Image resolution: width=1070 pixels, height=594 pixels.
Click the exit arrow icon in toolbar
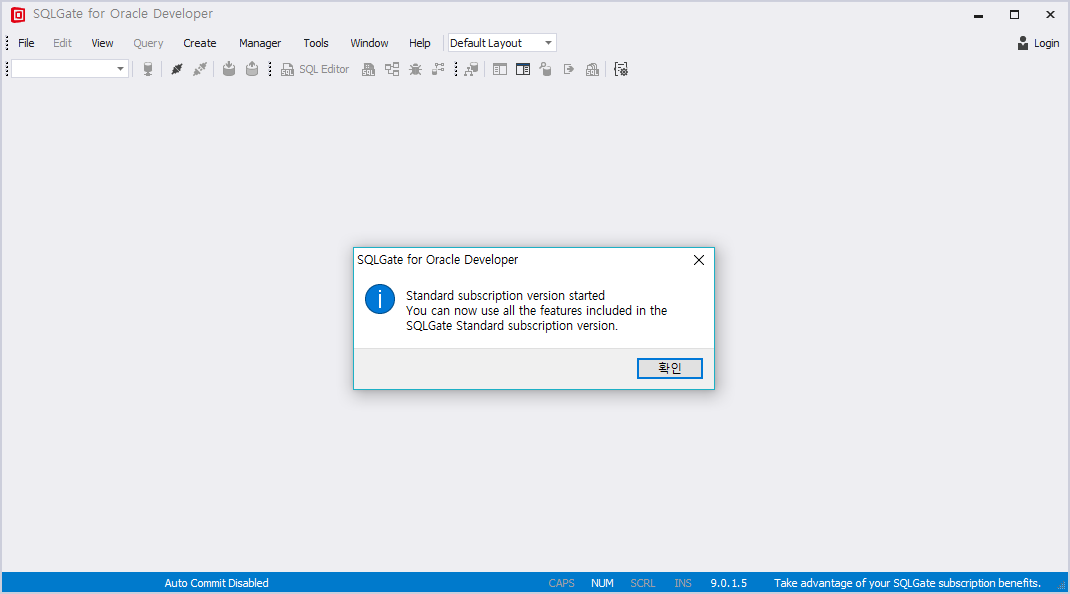pyautogui.click(x=568, y=69)
